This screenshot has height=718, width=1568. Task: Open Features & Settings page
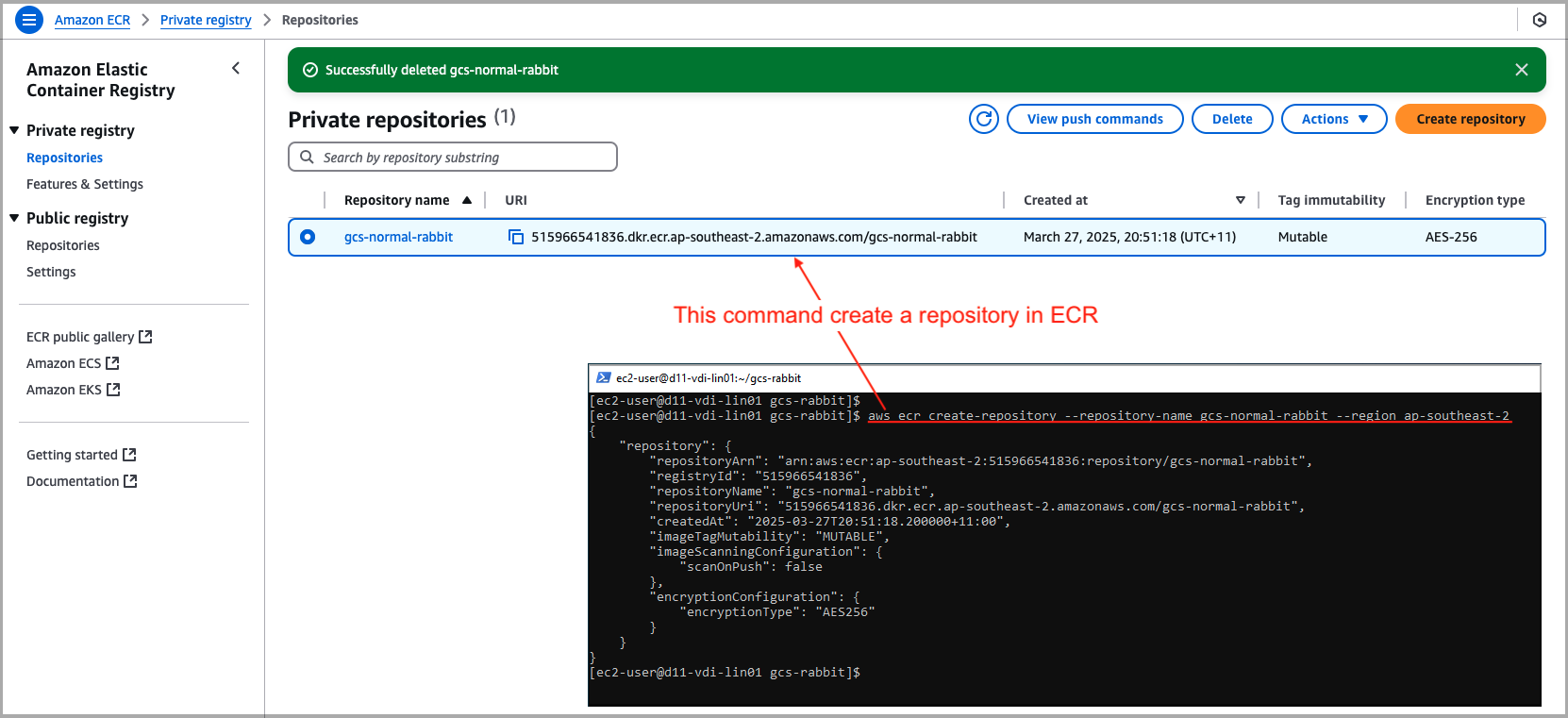click(85, 184)
